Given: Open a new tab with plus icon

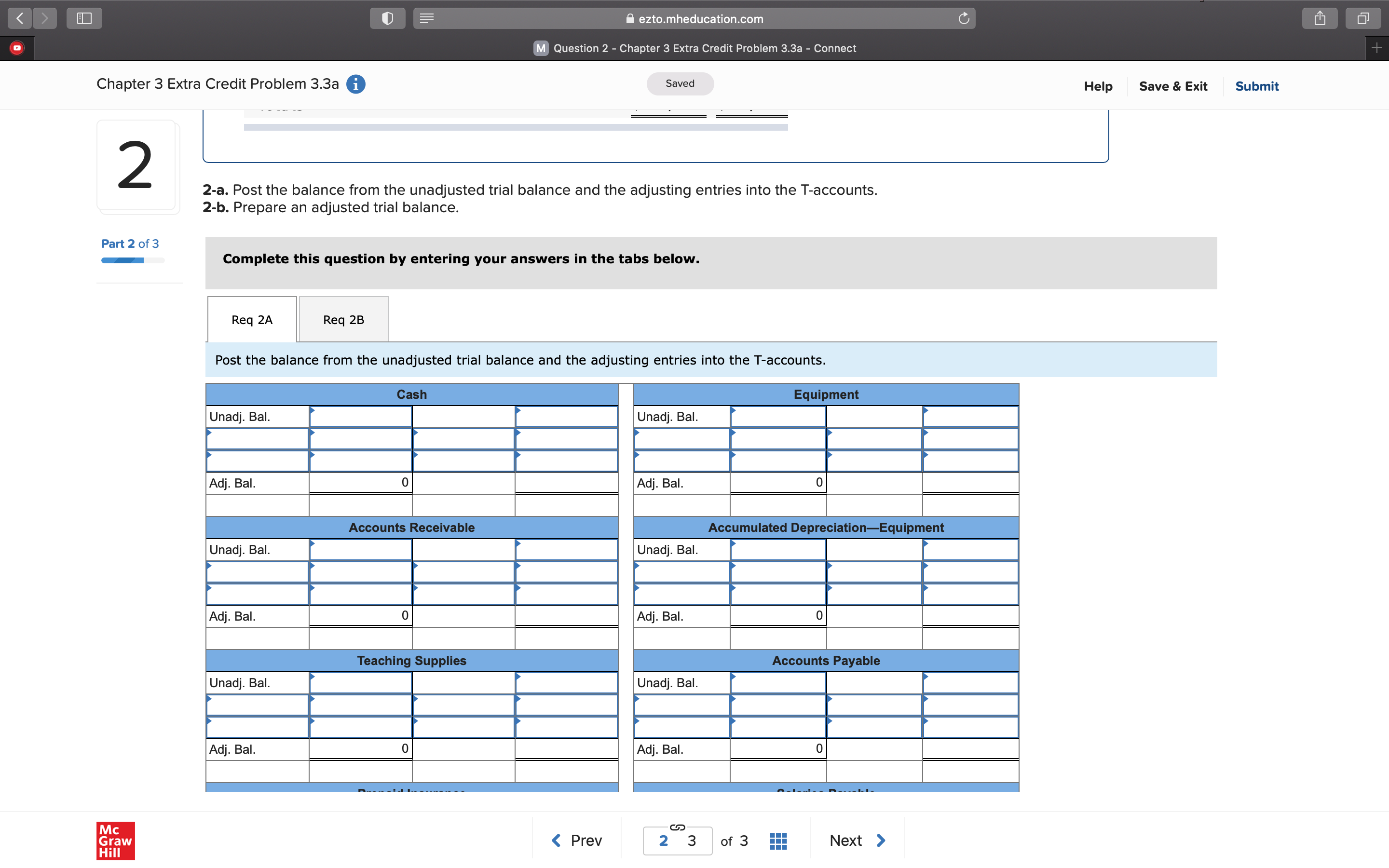Looking at the screenshot, I should point(1376,48).
